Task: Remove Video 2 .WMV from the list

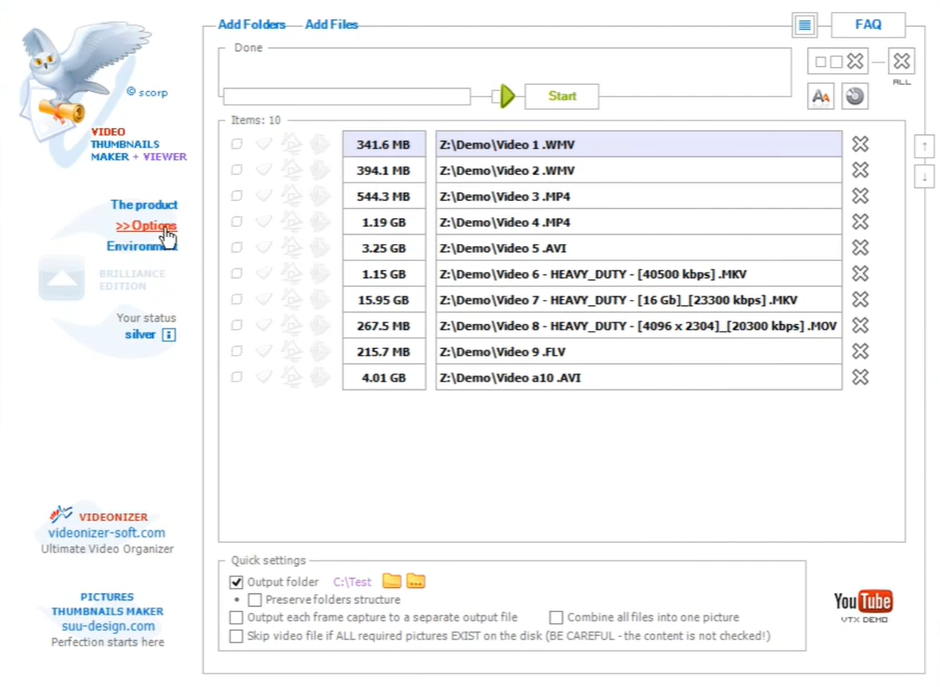Action: [x=860, y=170]
